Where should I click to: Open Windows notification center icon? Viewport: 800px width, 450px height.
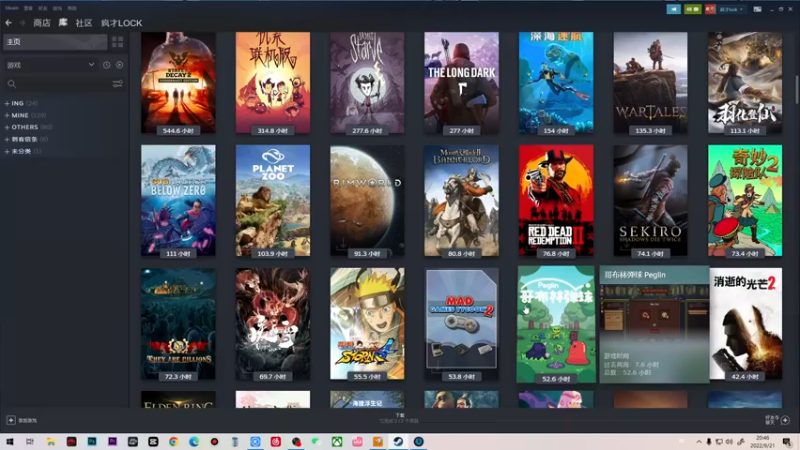click(787, 441)
